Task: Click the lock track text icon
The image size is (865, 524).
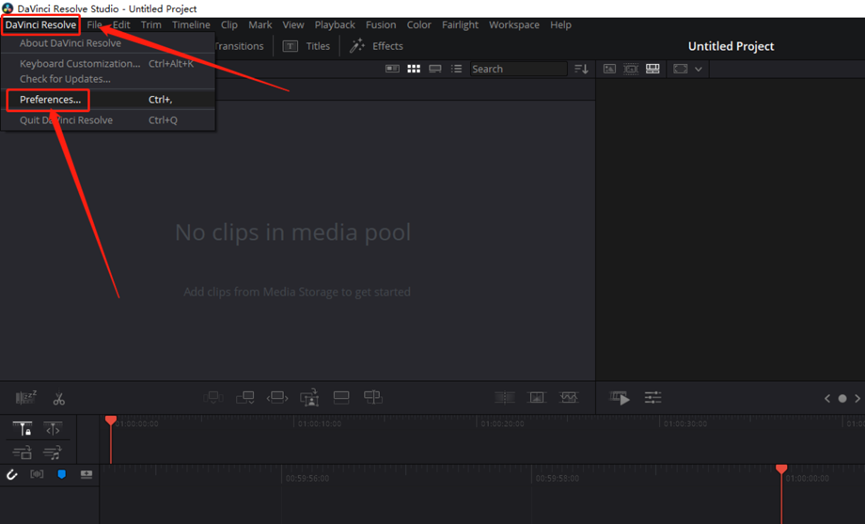Action: [x=23, y=429]
